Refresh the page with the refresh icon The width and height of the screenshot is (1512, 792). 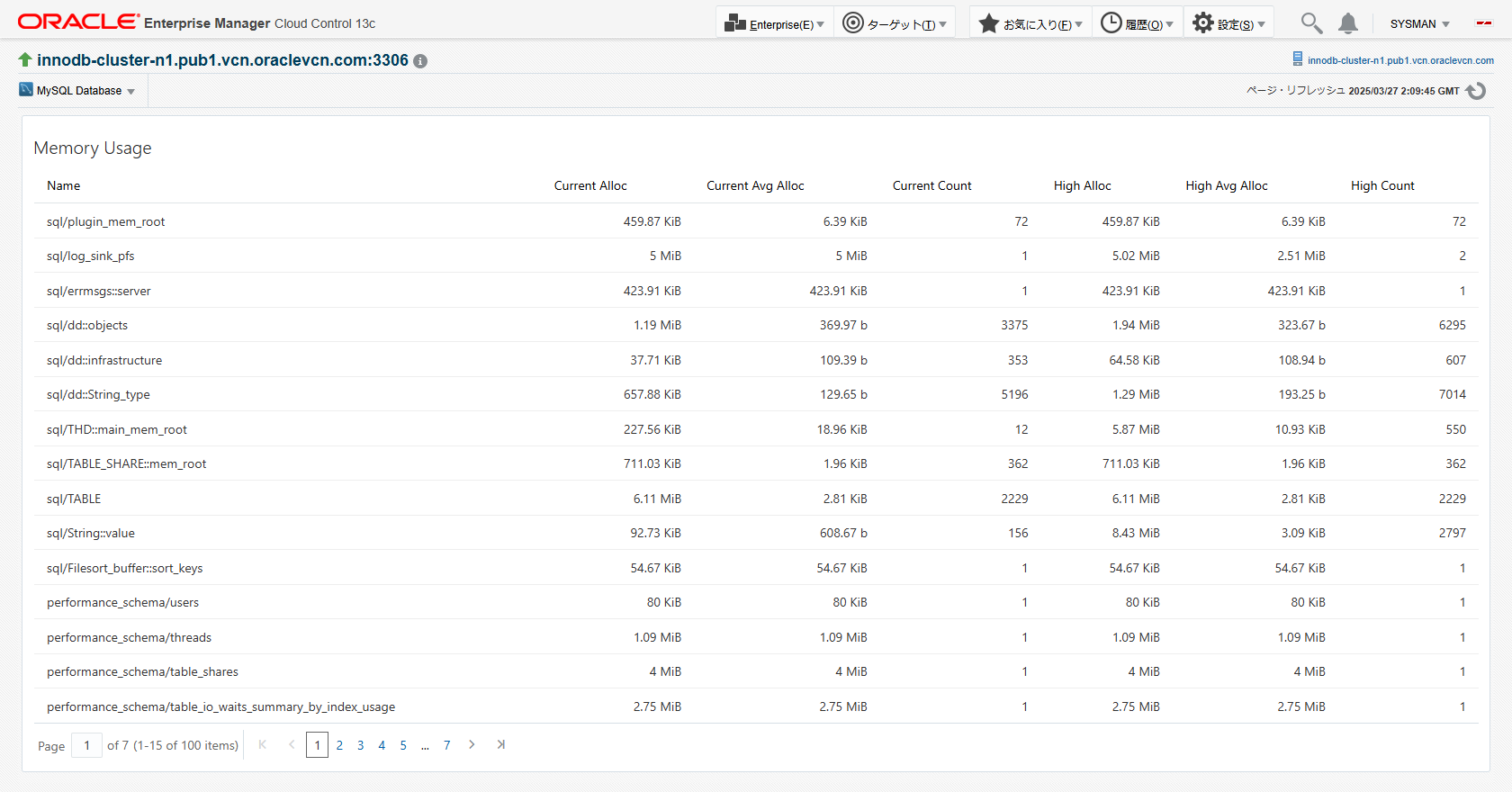tap(1476, 91)
